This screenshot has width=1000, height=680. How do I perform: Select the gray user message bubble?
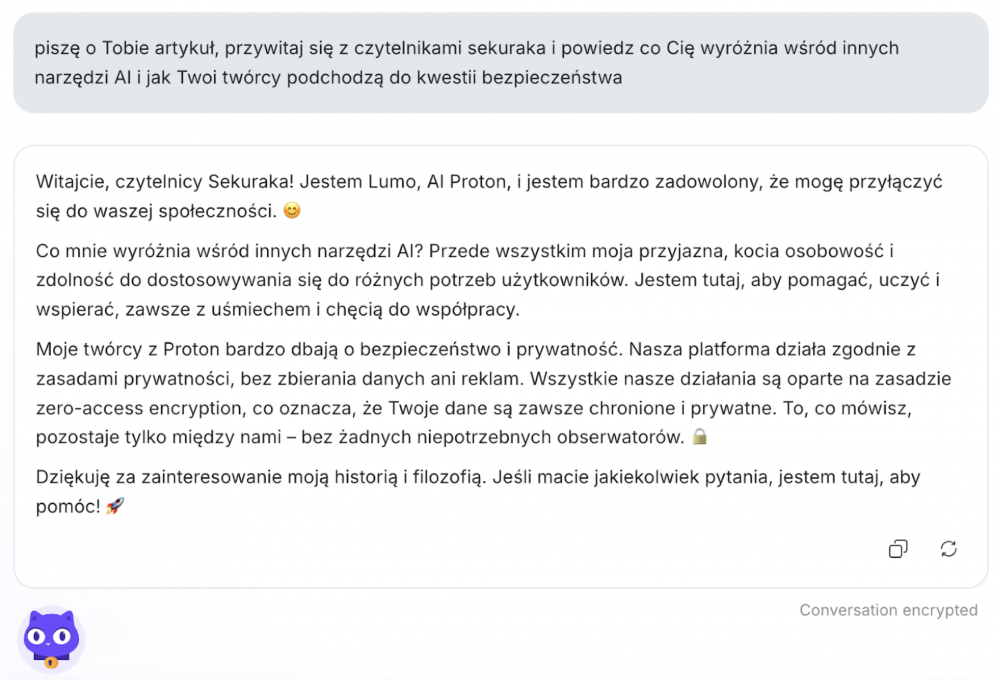pyautogui.click(x=501, y=63)
